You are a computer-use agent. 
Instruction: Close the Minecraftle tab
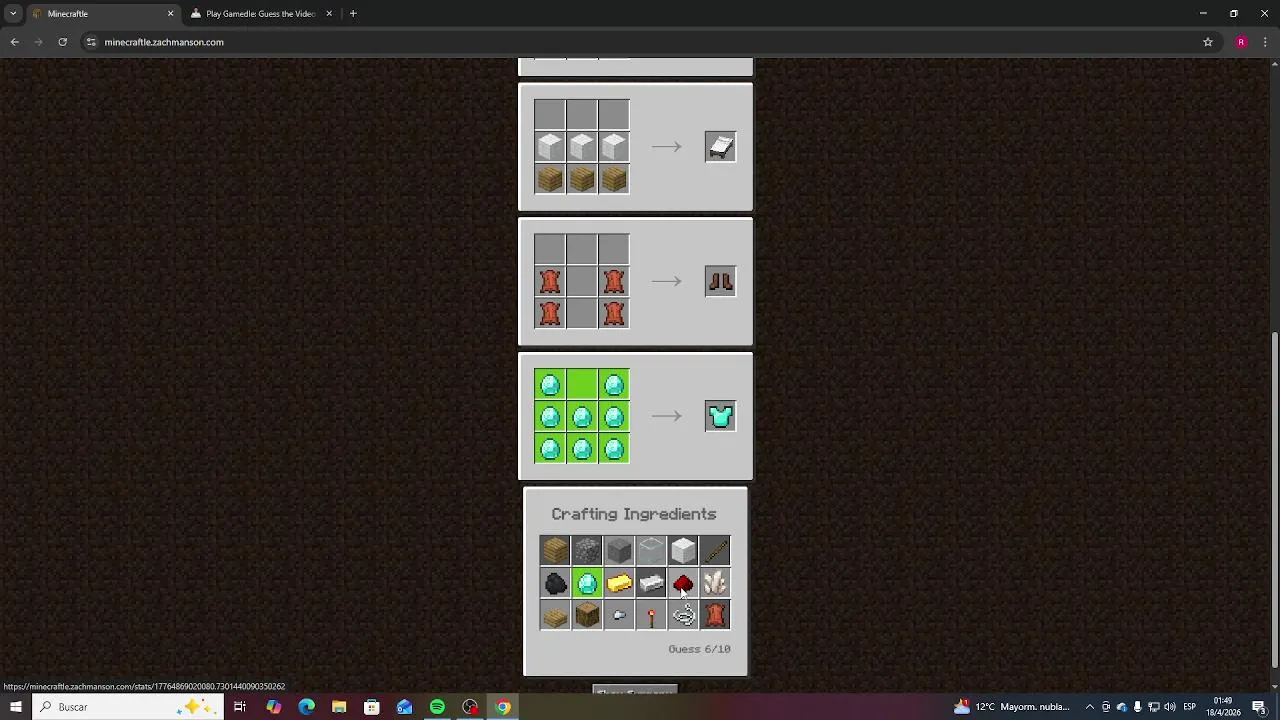coord(170,14)
